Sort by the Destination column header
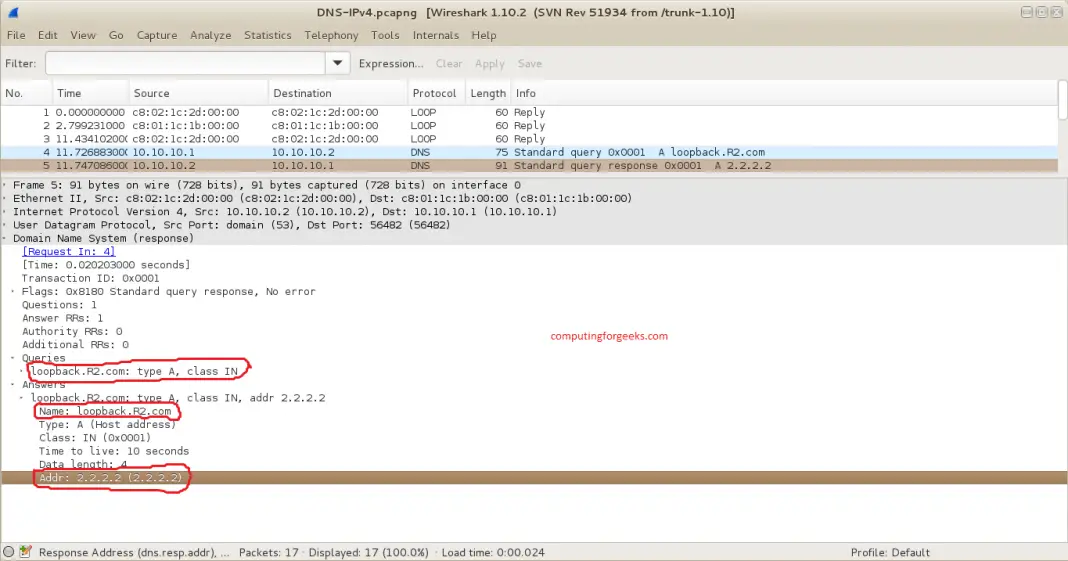This screenshot has width=1068, height=561. [x=338, y=93]
